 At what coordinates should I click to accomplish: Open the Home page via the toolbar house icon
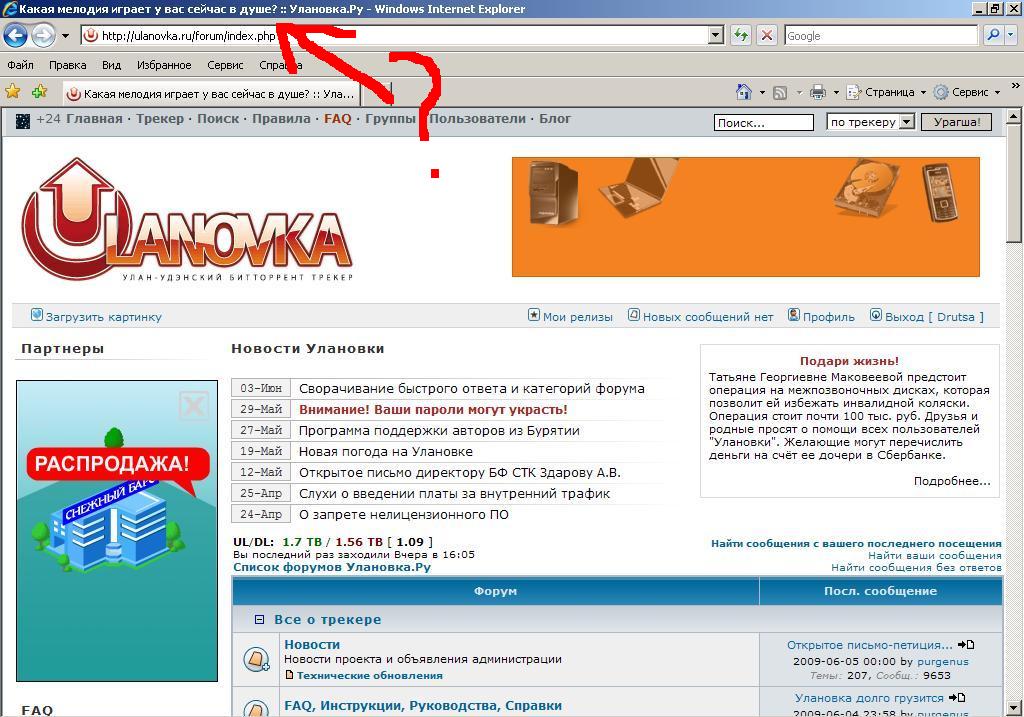(x=744, y=90)
